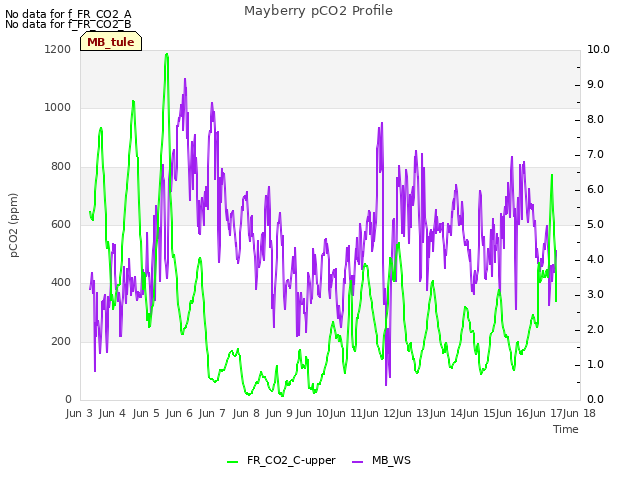Click the purple wind speed peak on Jun 6
This screenshot has width=640, height=480.
point(185,79)
